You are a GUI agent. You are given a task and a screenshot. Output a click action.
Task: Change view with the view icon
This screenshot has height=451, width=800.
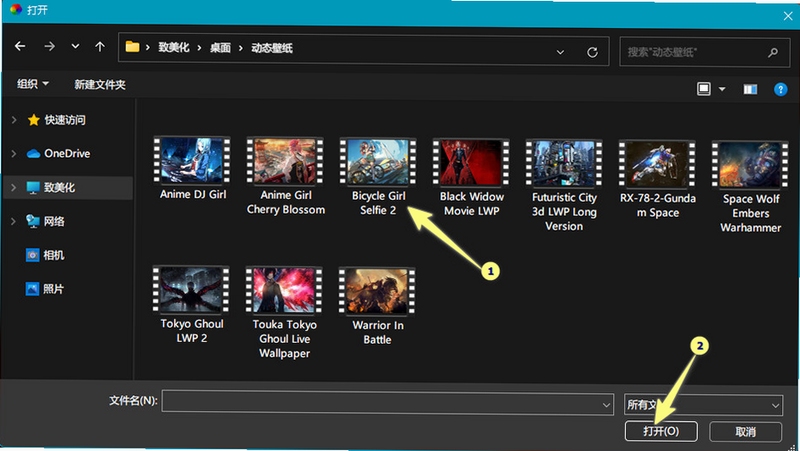[x=704, y=89]
